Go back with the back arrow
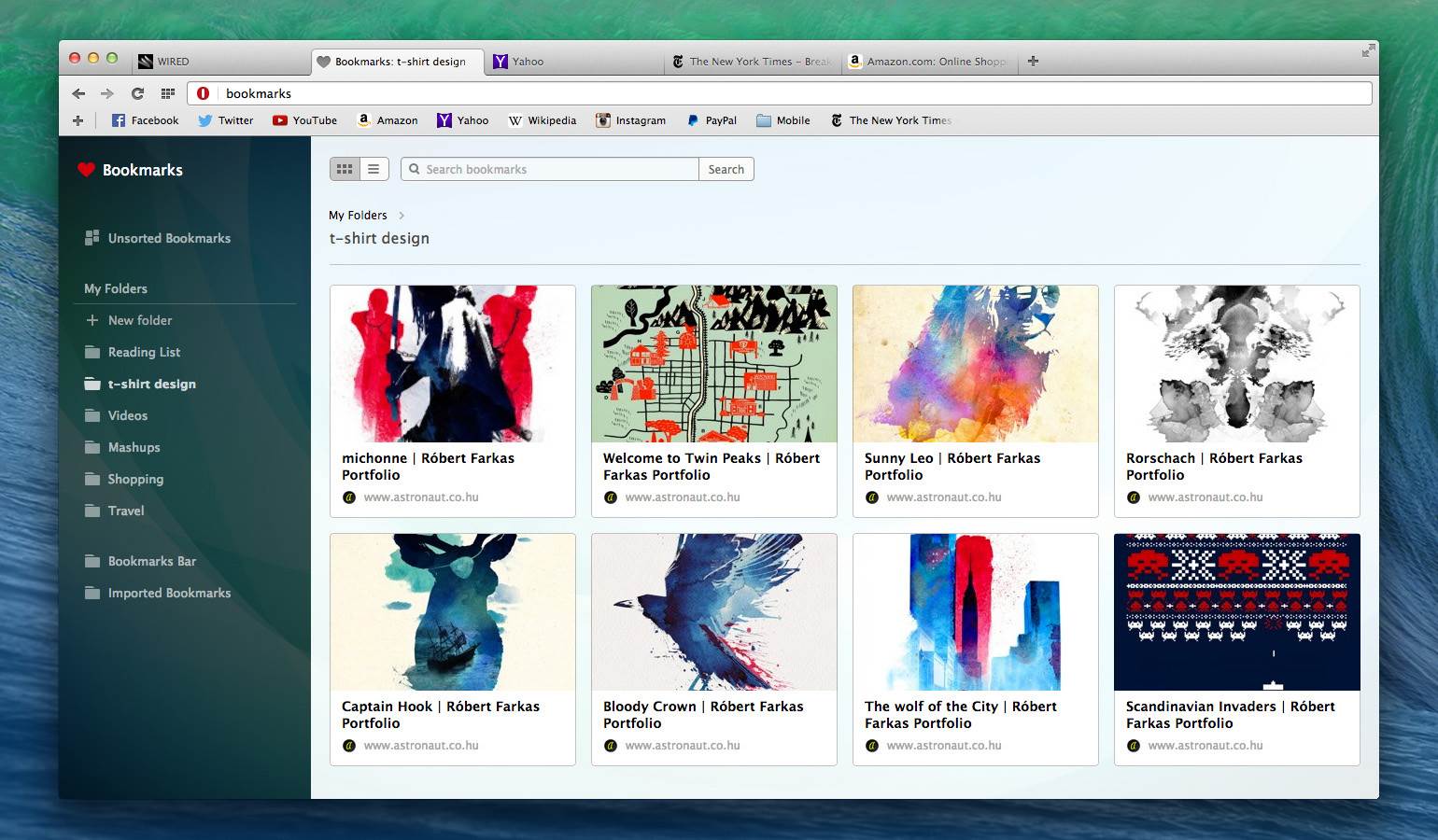This screenshot has width=1438, height=840. pos(78,93)
